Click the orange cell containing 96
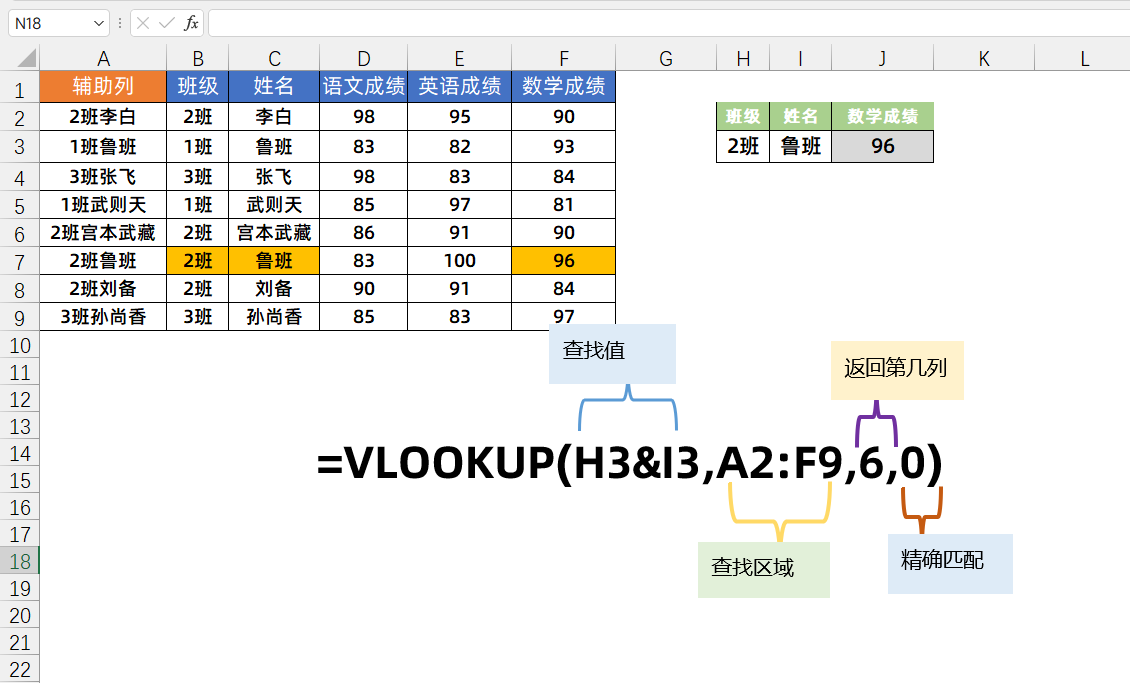The height and width of the screenshot is (683, 1130). coord(563,261)
